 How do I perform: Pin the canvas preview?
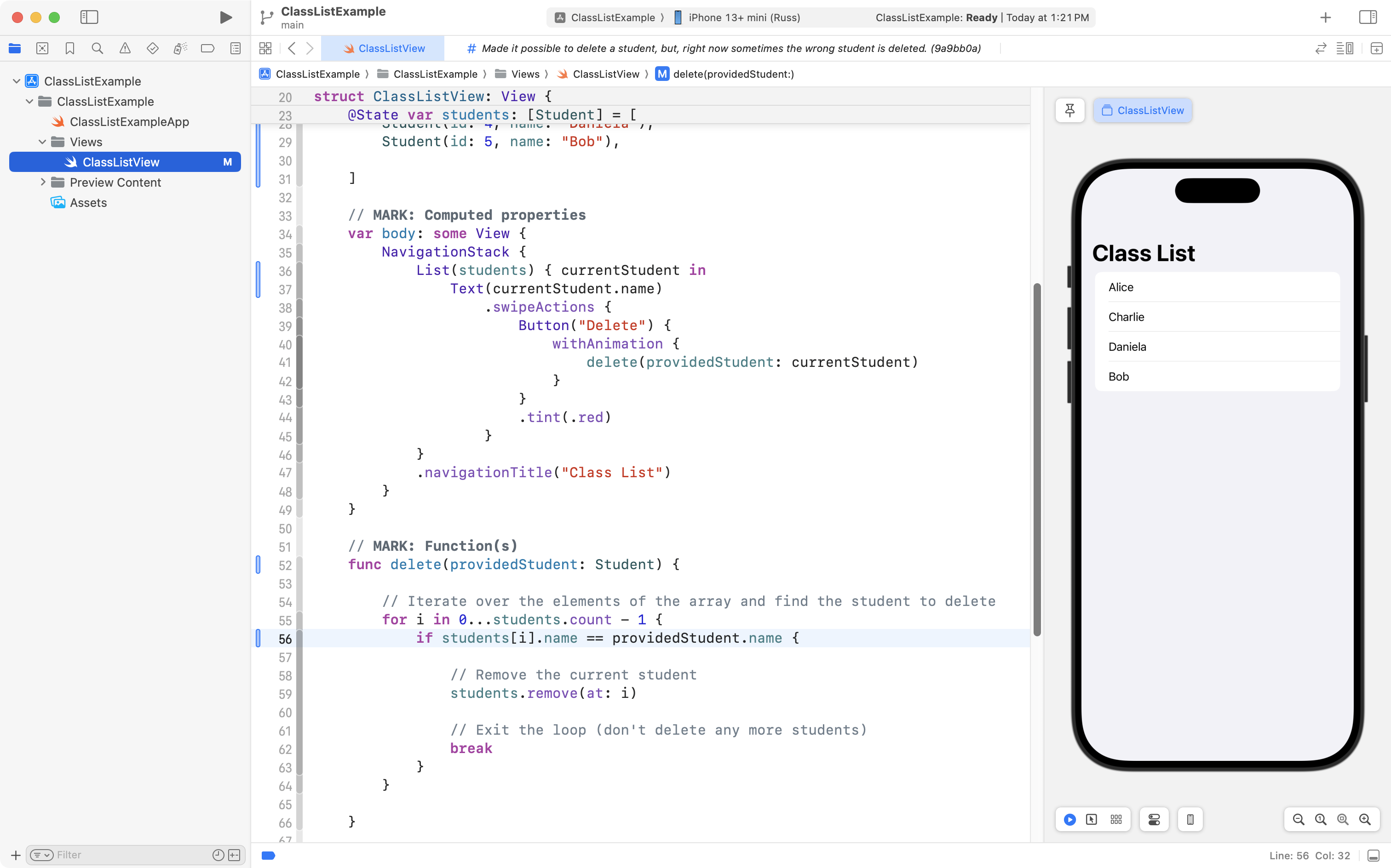(x=1069, y=110)
